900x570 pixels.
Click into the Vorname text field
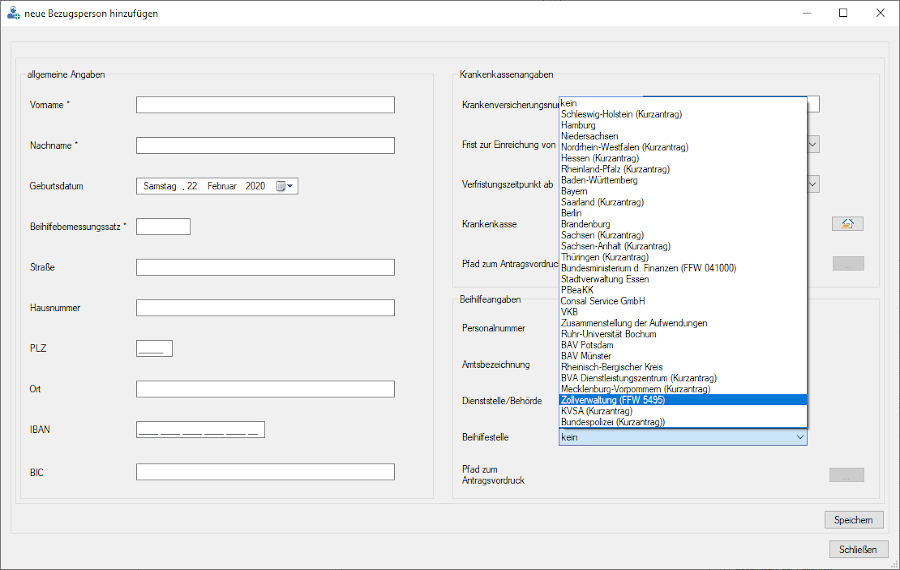pos(265,105)
